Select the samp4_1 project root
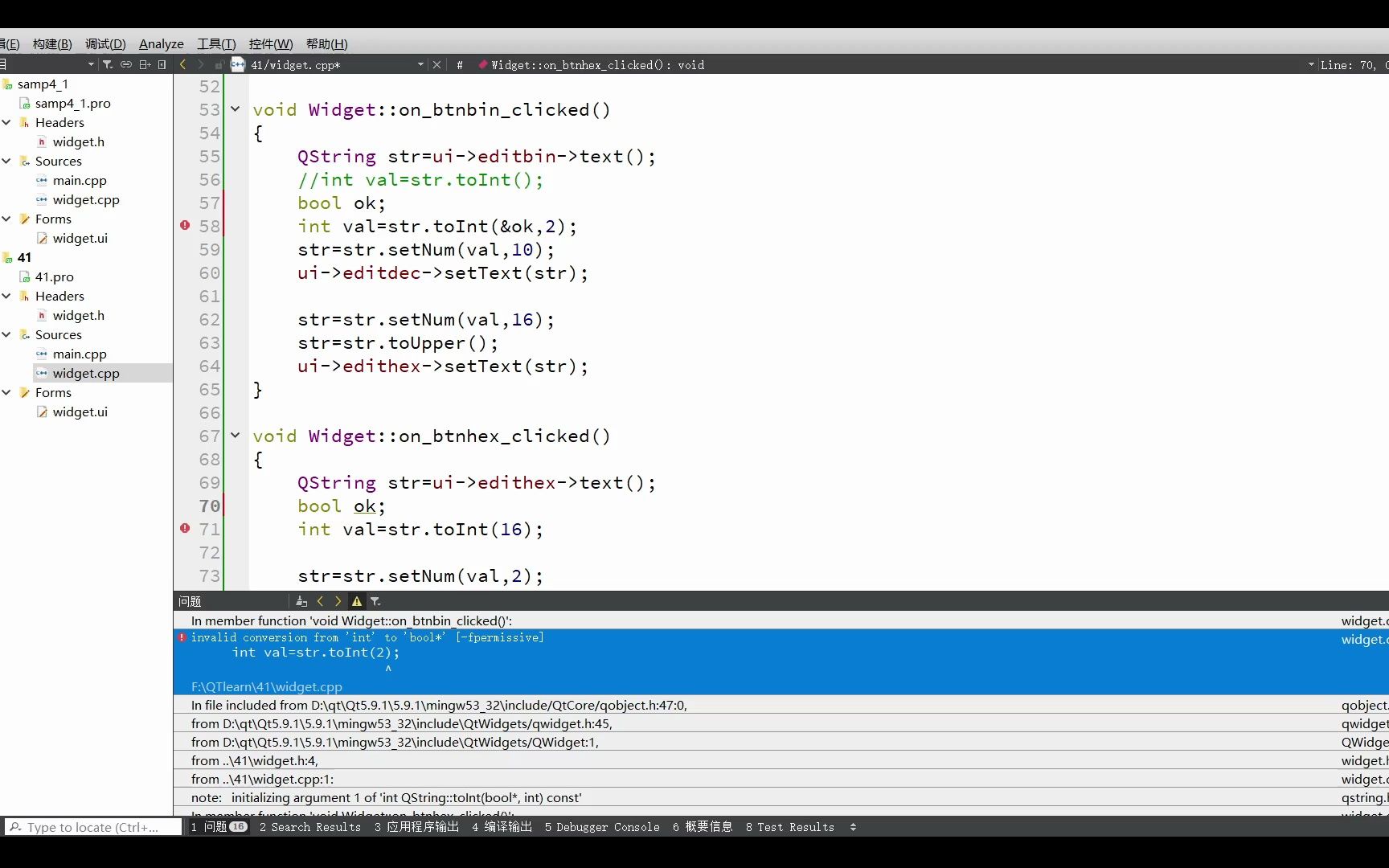The image size is (1389, 868). (x=43, y=84)
